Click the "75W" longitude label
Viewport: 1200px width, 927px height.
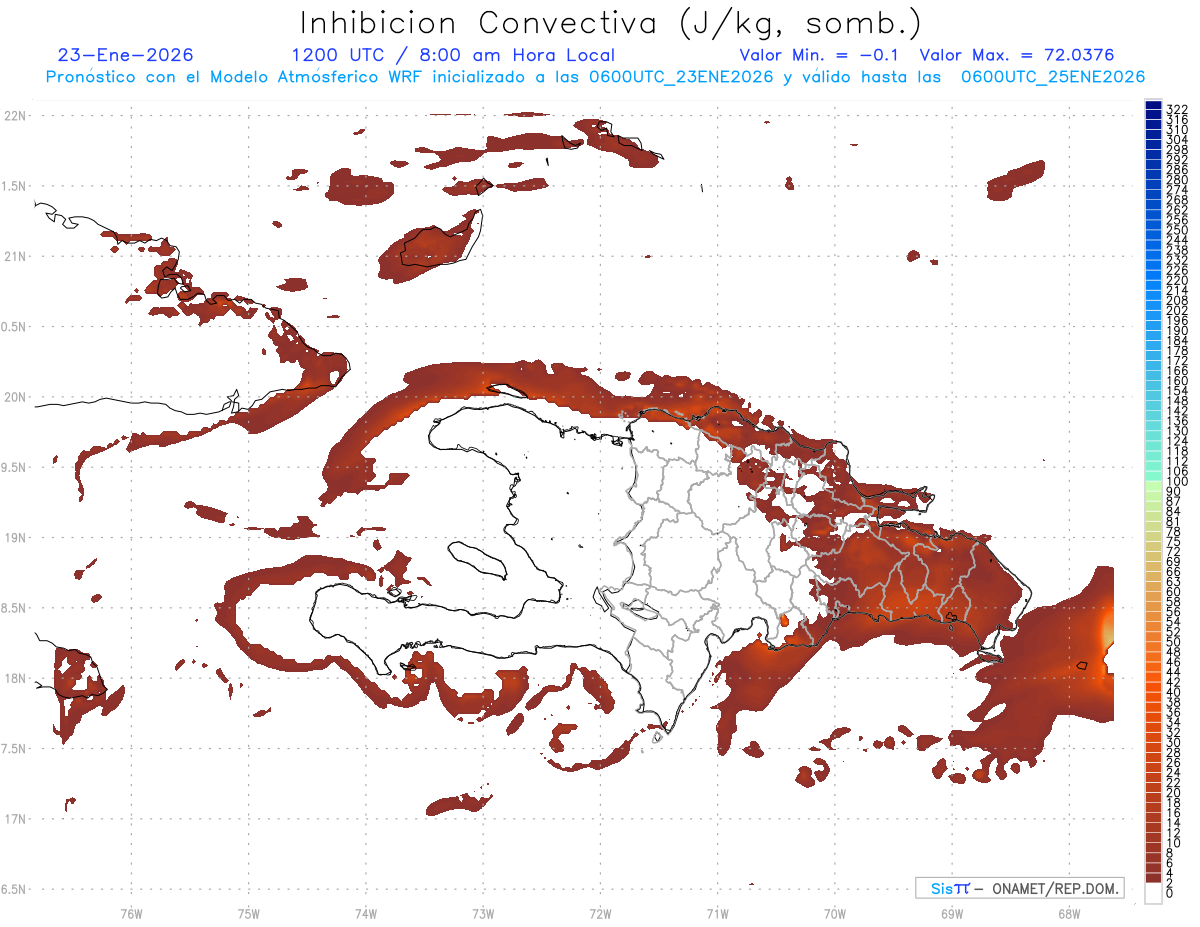click(x=248, y=913)
